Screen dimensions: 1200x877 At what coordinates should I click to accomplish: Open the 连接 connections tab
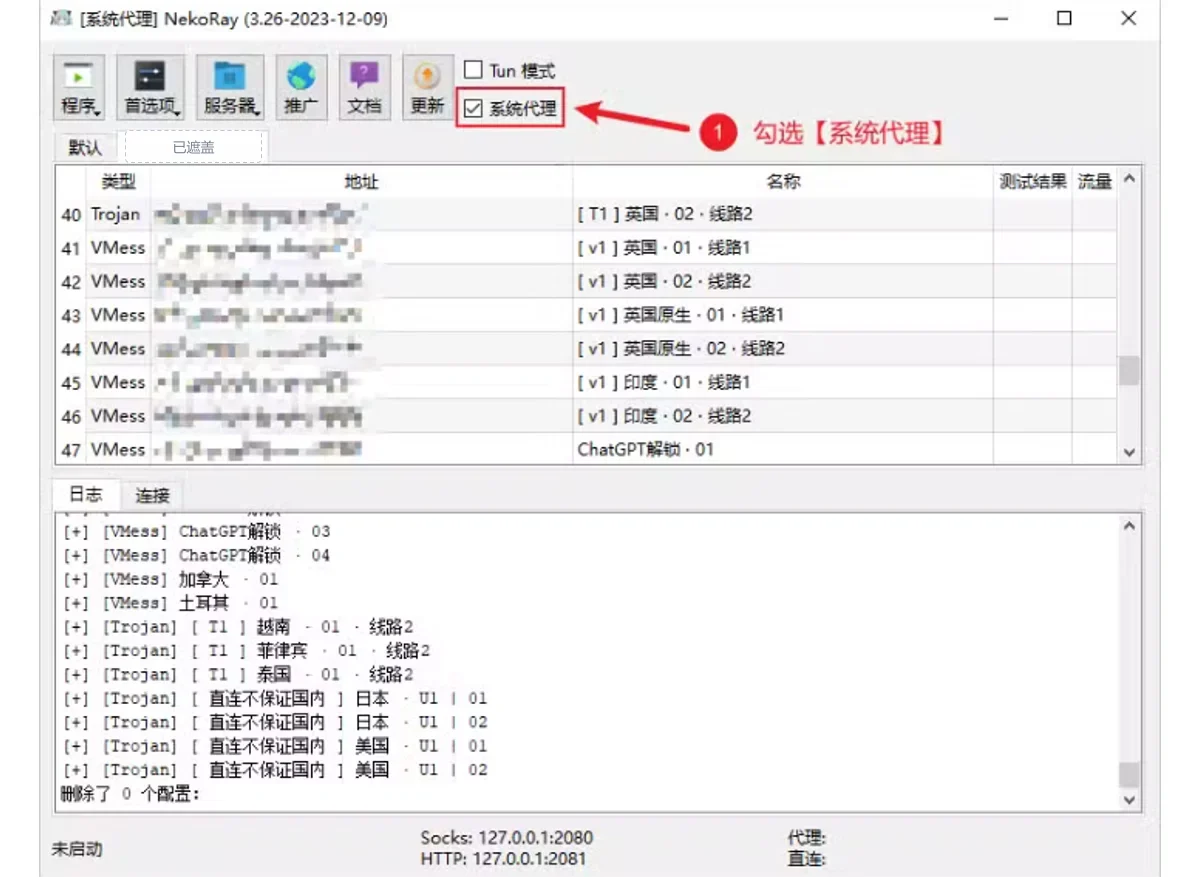[x=152, y=495]
